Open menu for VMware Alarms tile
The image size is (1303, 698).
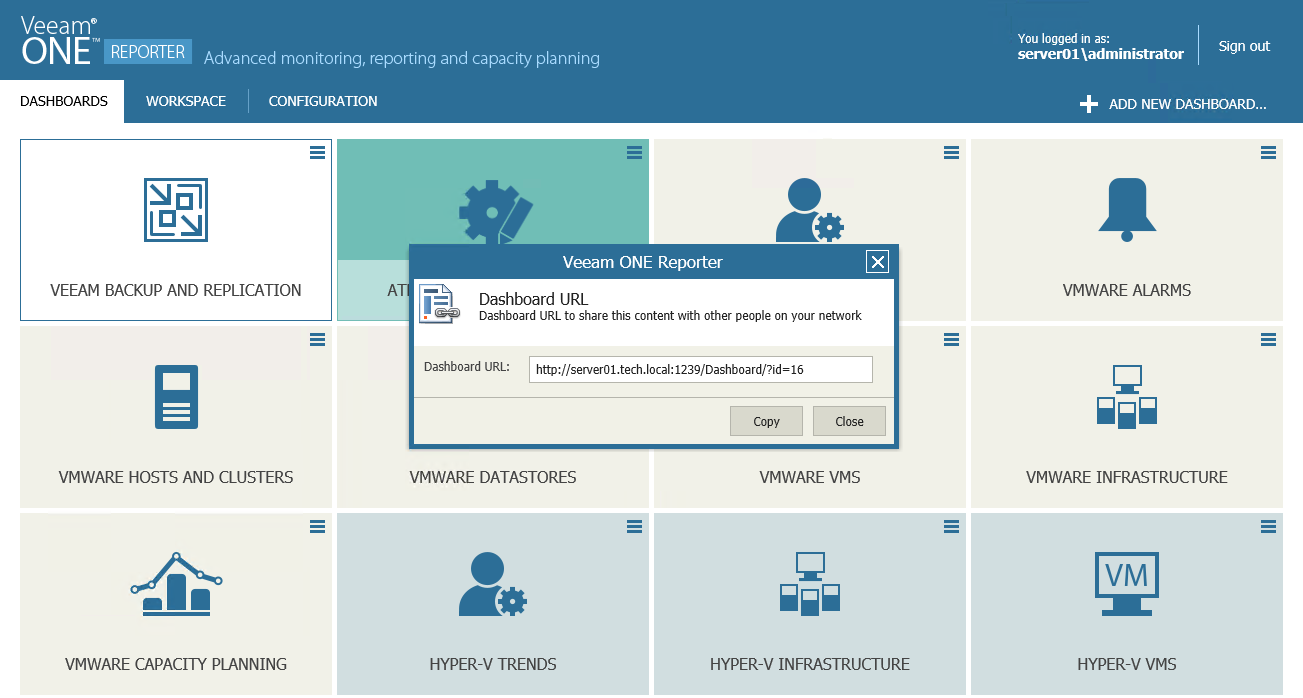(1268, 152)
